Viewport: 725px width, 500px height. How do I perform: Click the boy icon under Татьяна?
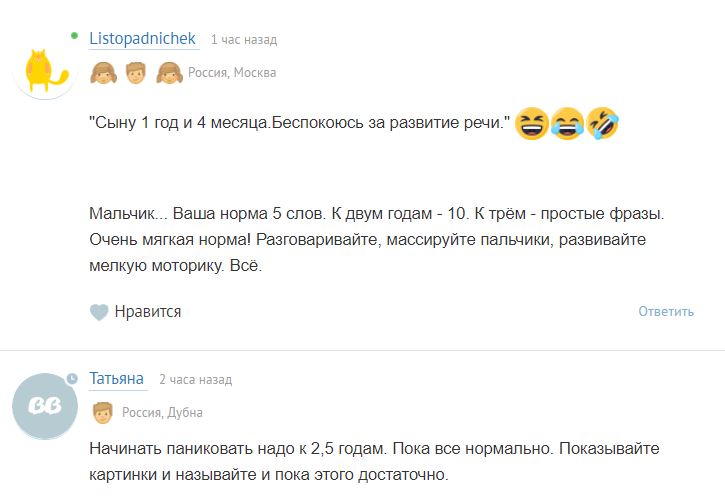click(x=102, y=412)
